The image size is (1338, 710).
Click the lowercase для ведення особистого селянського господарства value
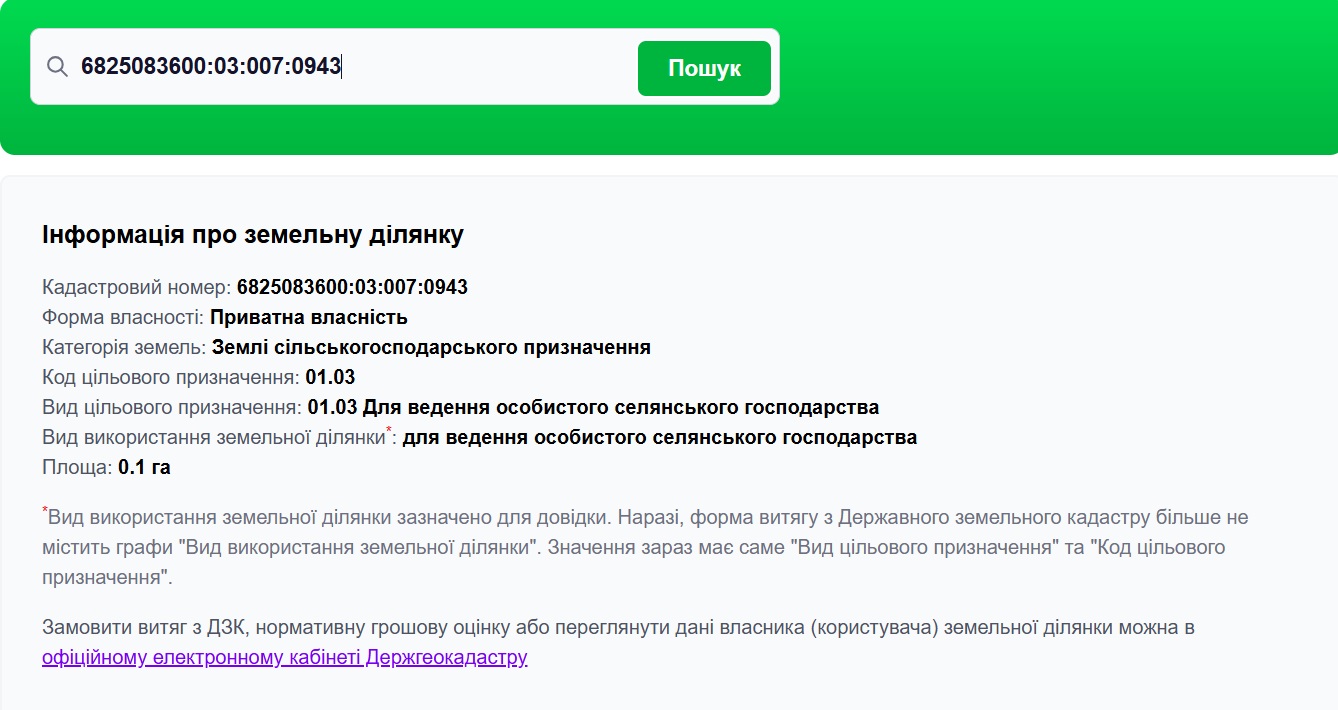pos(659,438)
